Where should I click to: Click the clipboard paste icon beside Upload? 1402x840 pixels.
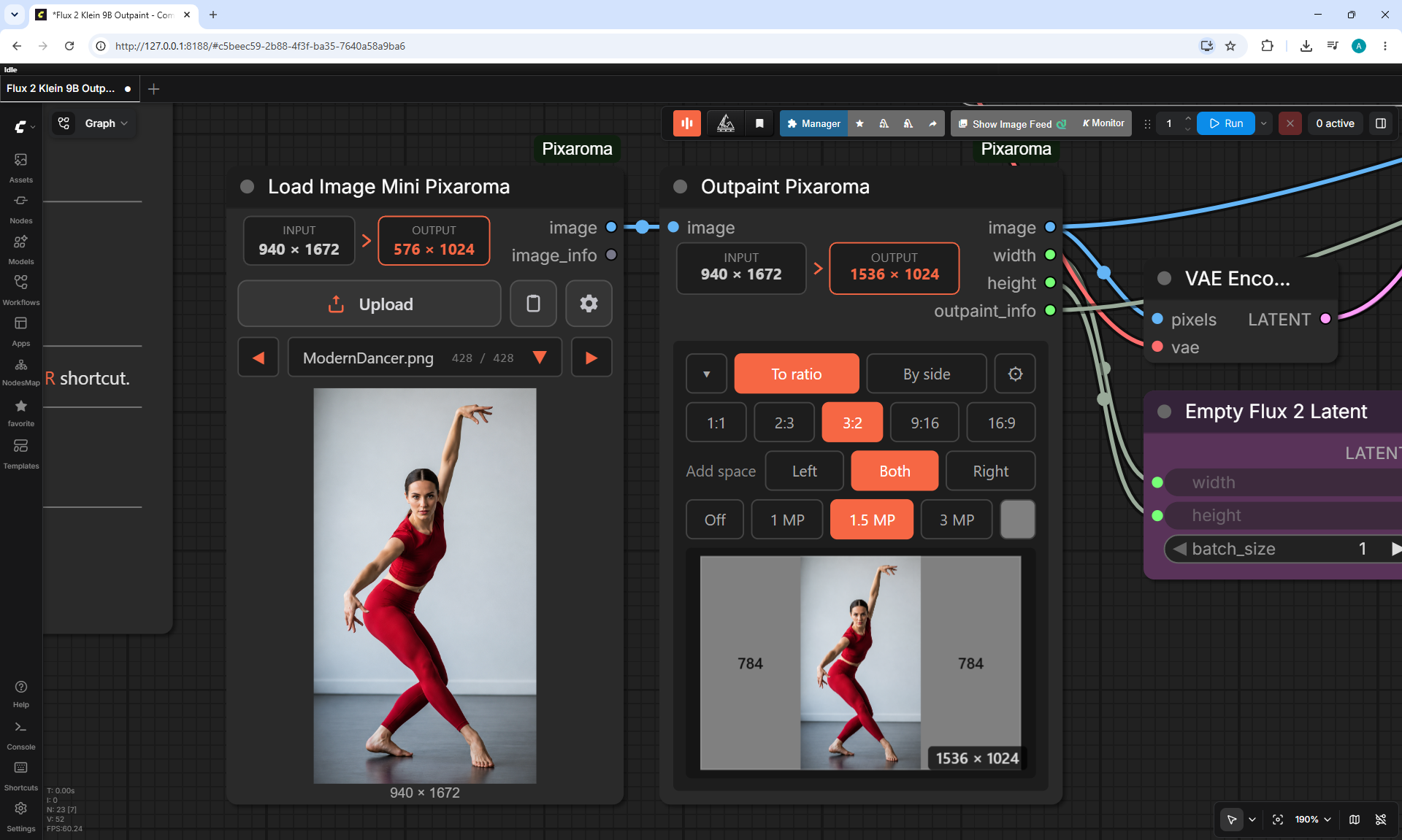click(533, 304)
